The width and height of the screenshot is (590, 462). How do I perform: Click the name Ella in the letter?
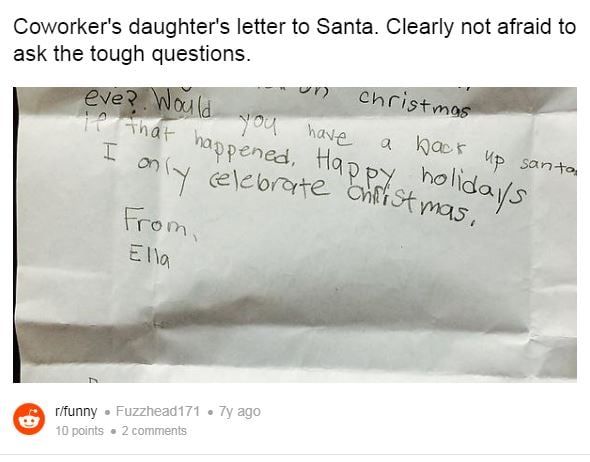click(149, 257)
